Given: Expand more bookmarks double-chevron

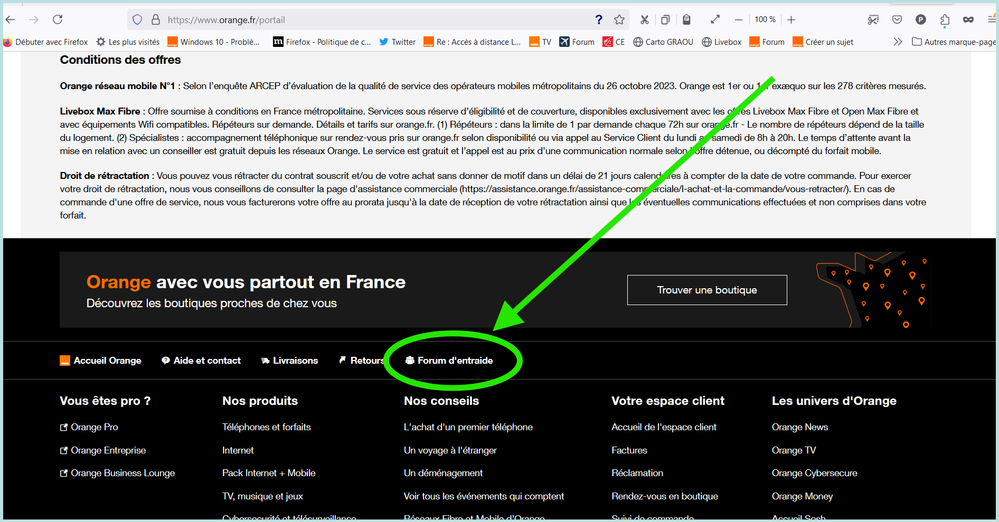Looking at the screenshot, I should (x=898, y=42).
